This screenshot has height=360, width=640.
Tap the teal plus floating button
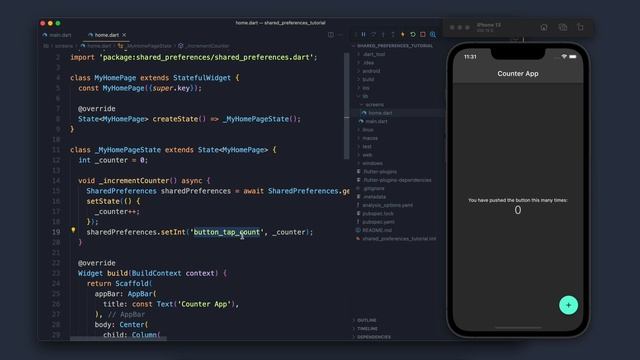[568, 305]
